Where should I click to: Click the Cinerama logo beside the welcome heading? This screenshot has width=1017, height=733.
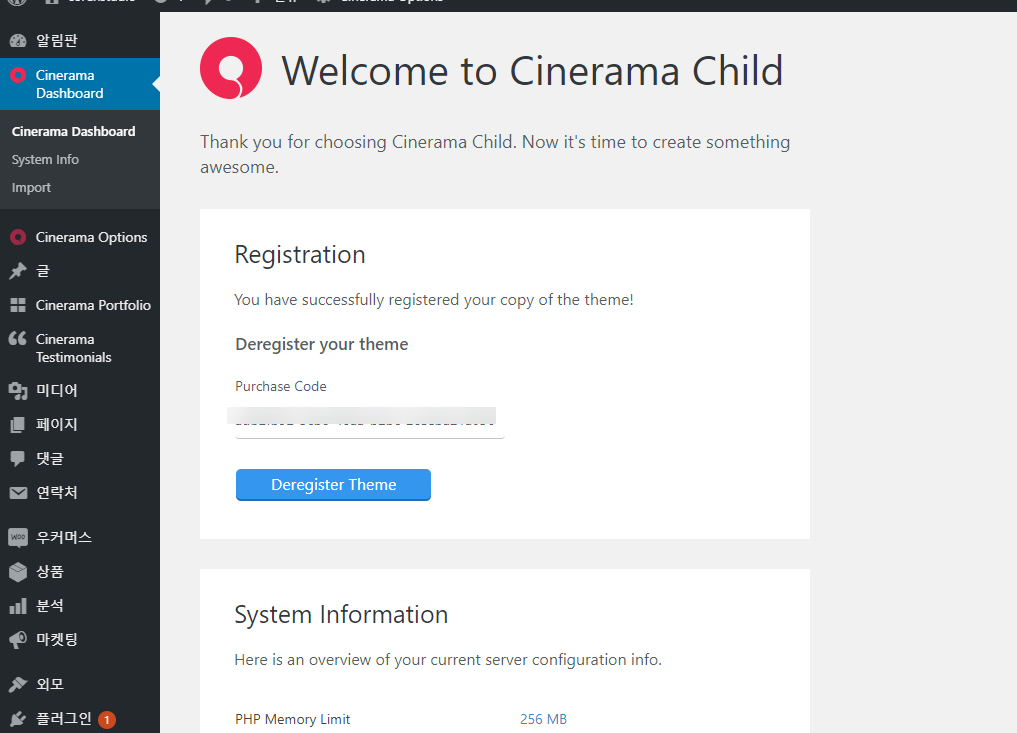[x=231, y=68]
